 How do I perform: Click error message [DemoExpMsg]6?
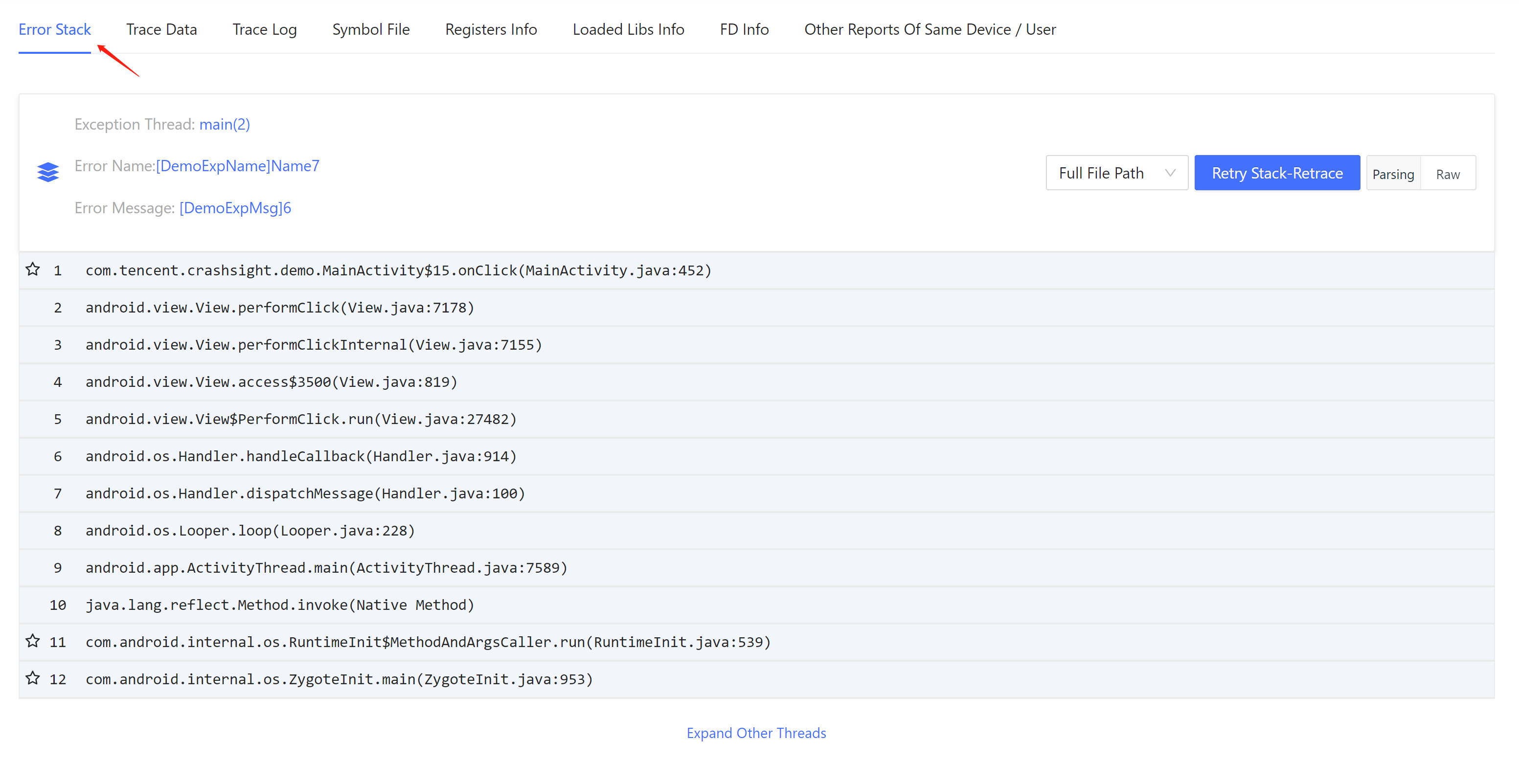tap(235, 208)
